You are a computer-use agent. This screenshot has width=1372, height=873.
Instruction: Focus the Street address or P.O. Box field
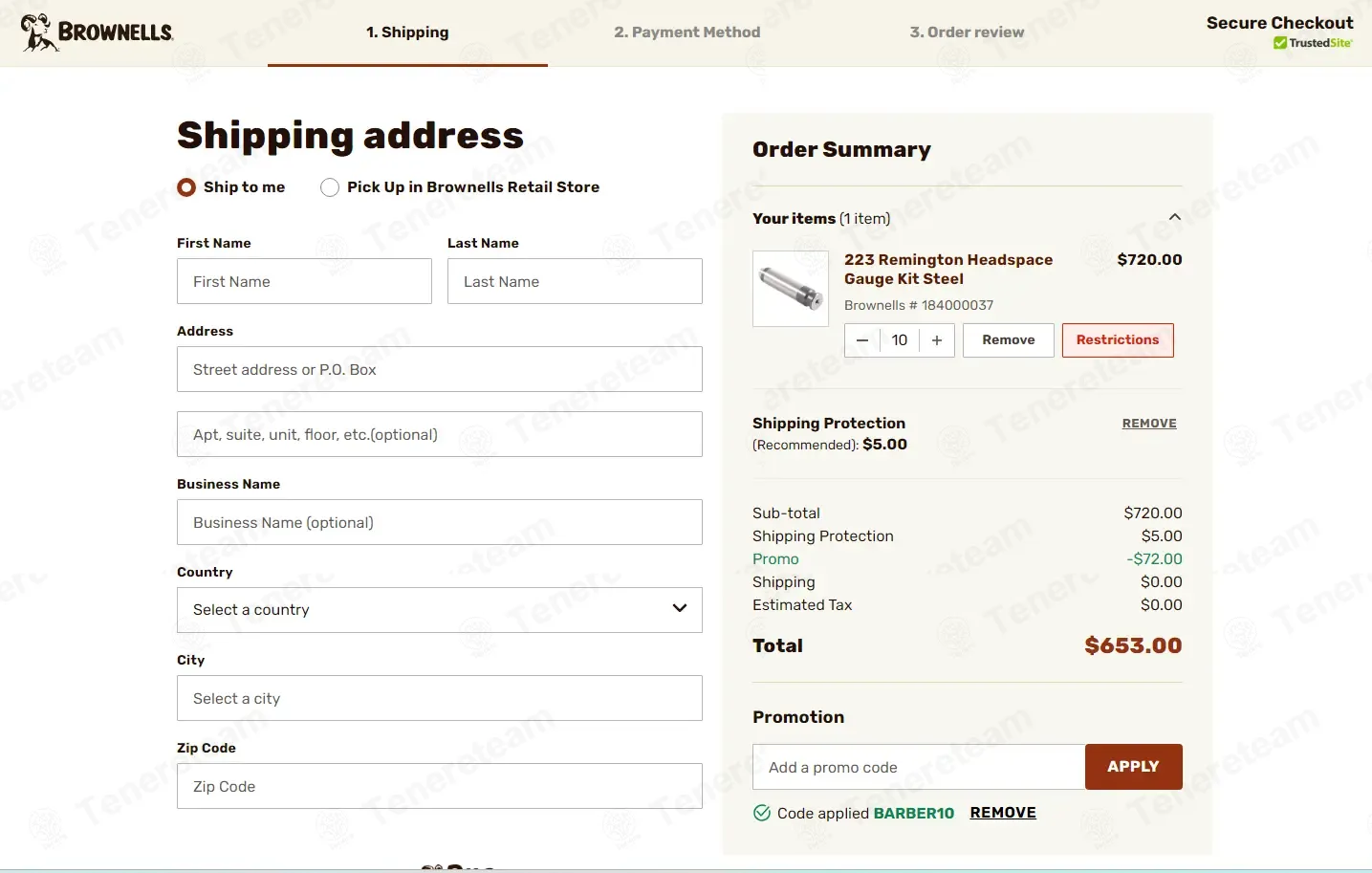(440, 369)
